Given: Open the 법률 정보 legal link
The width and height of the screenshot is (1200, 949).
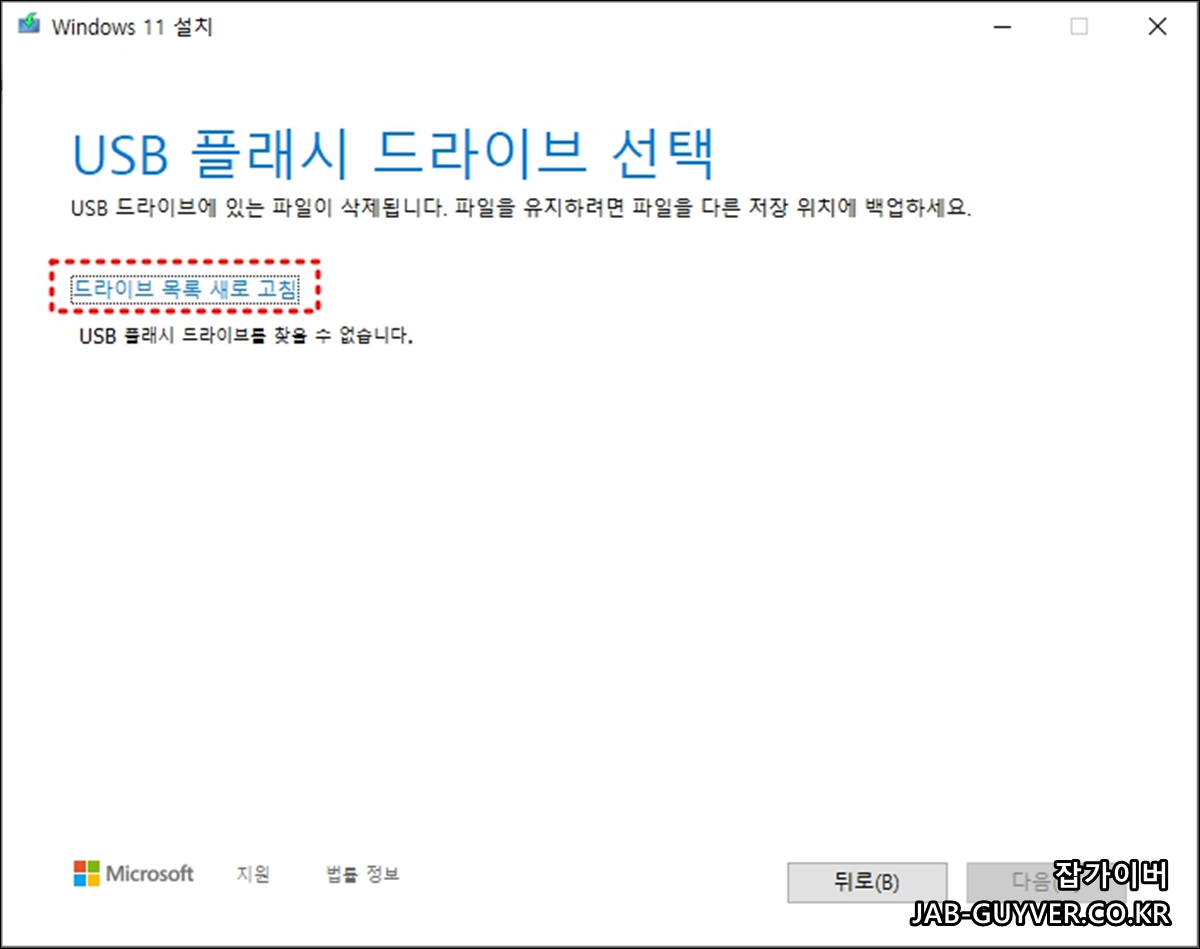Looking at the screenshot, I should [x=363, y=874].
